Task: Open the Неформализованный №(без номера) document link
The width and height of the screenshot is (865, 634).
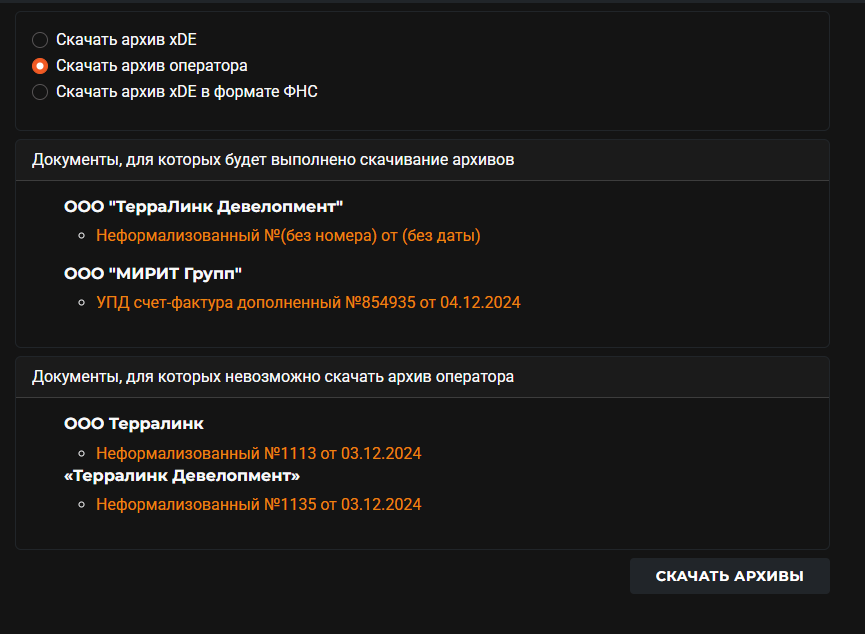Action: click(x=288, y=236)
